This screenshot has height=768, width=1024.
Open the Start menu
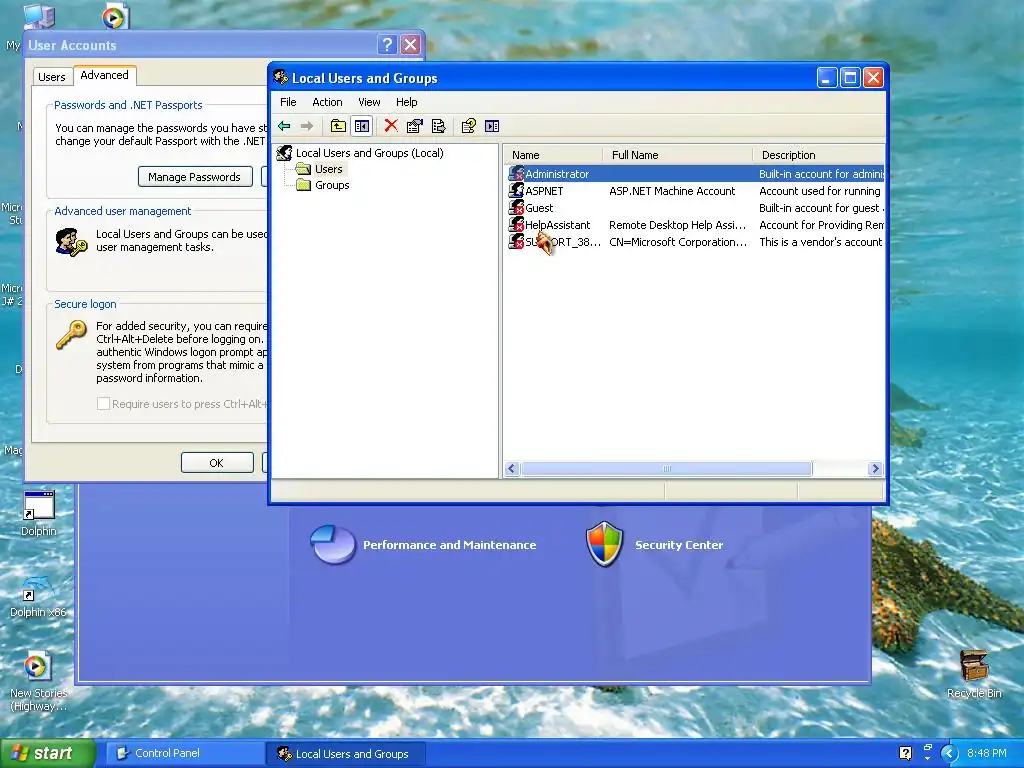click(x=47, y=753)
